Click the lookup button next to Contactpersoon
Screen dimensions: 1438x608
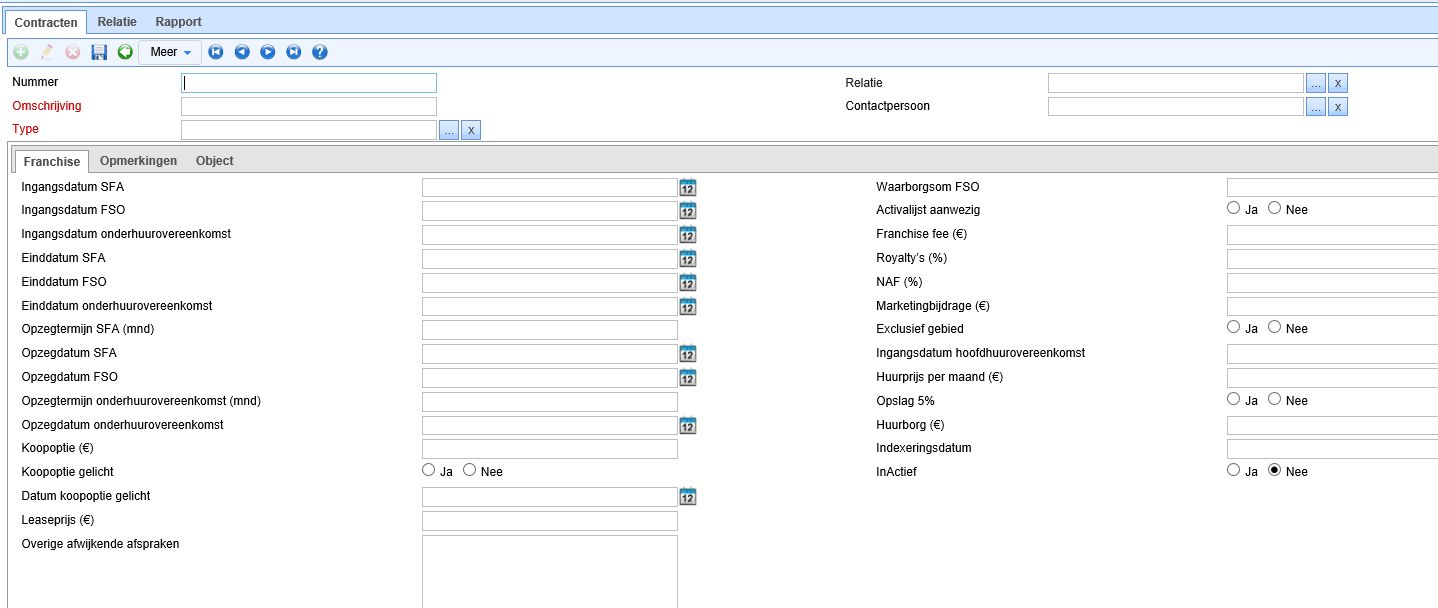click(1316, 107)
